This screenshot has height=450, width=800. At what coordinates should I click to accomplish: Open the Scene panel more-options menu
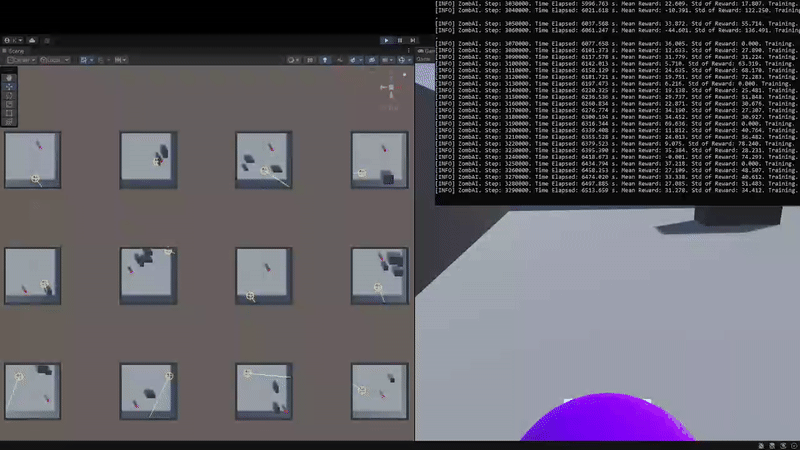409,51
